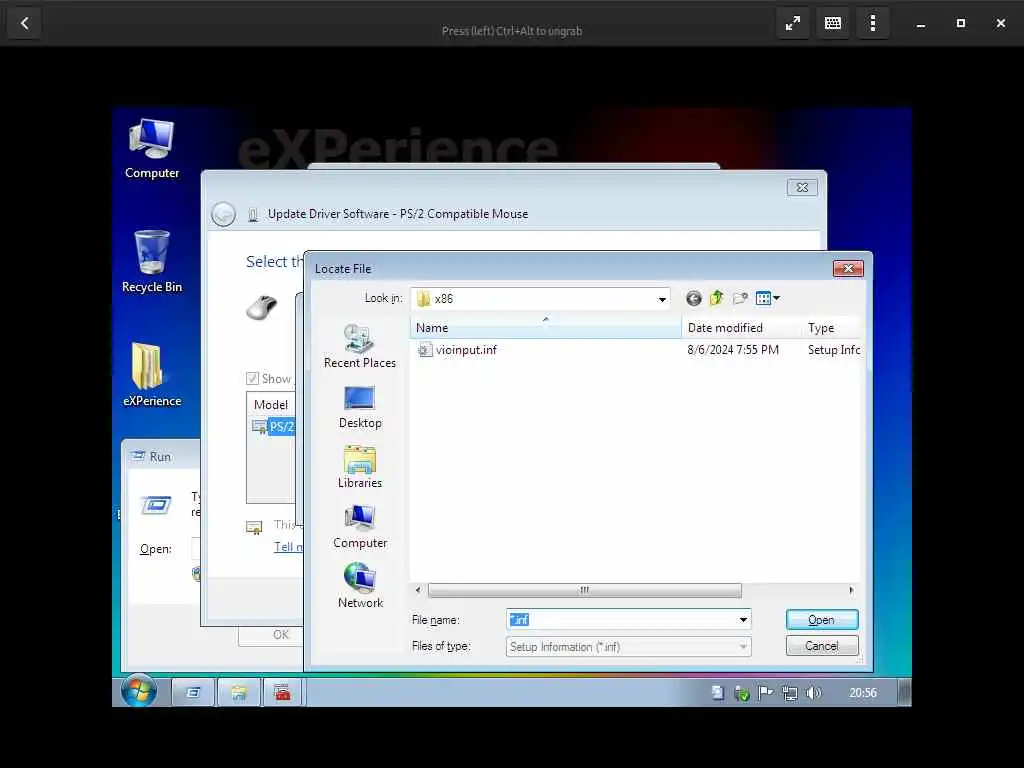Open Computer desktop icon
Screen dimensions: 1024x768
click(152, 149)
